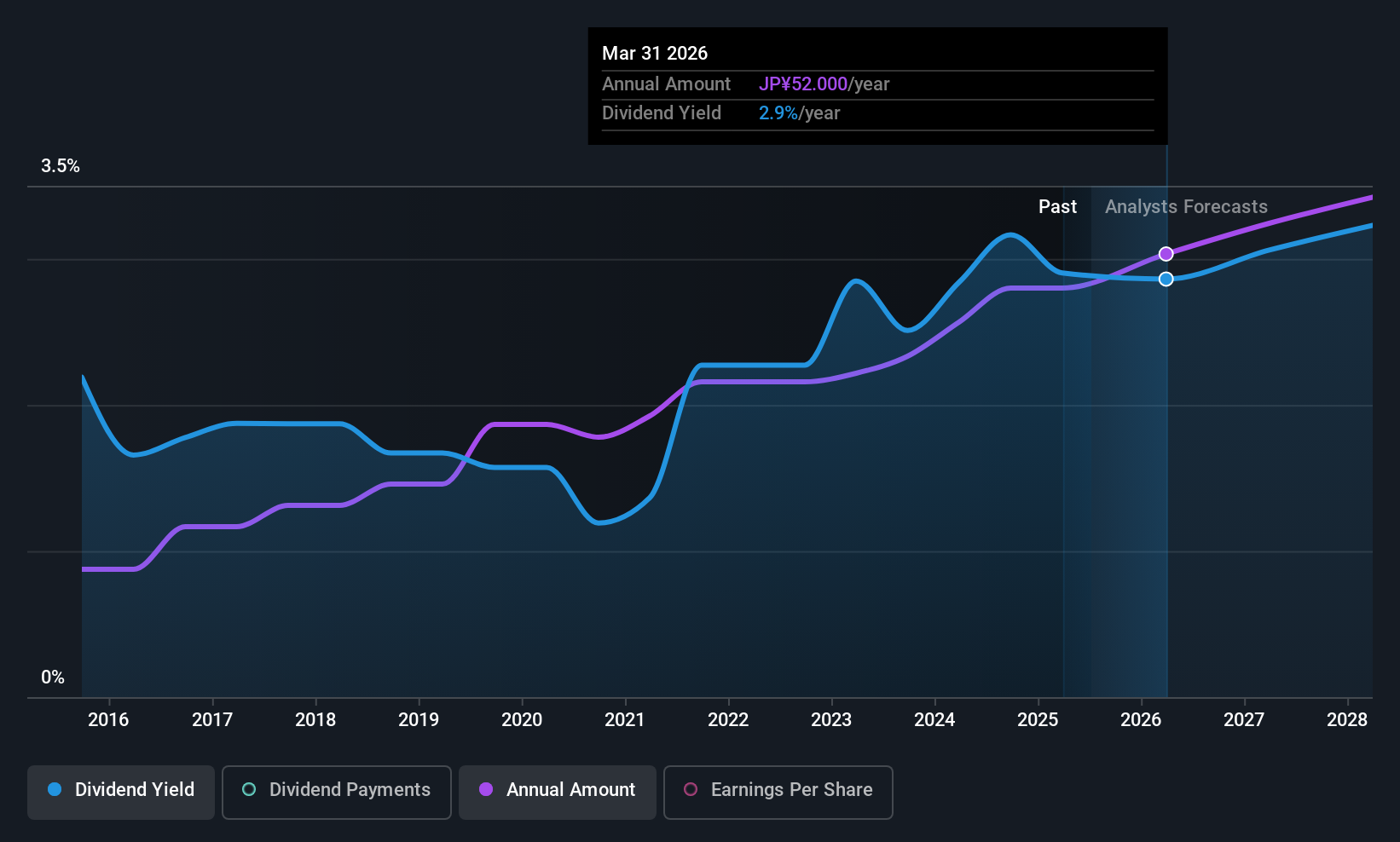Click the 2024 x-axis label
The image size is (1400, 842).
[934, 720]
